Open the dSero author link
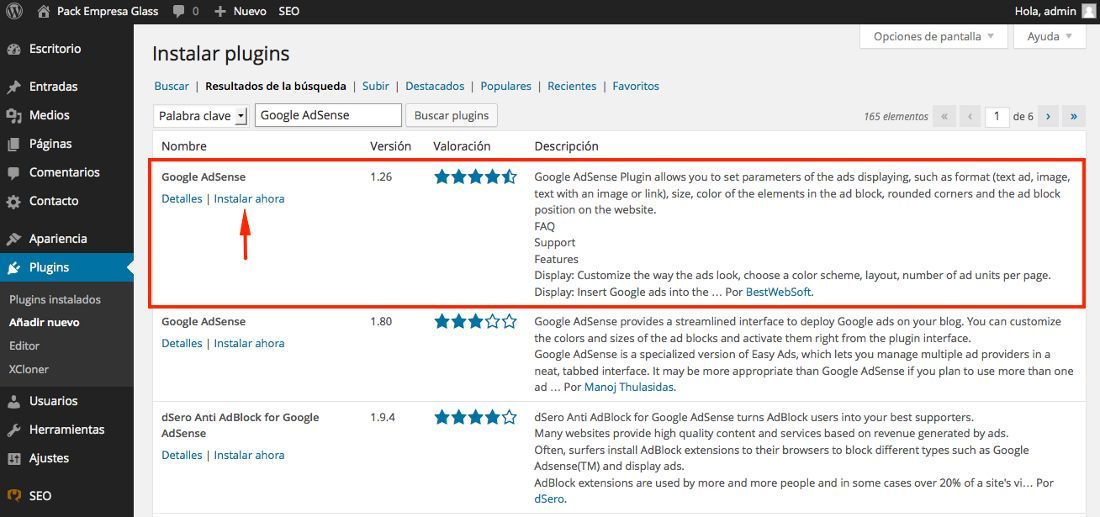 click(549, 499)
